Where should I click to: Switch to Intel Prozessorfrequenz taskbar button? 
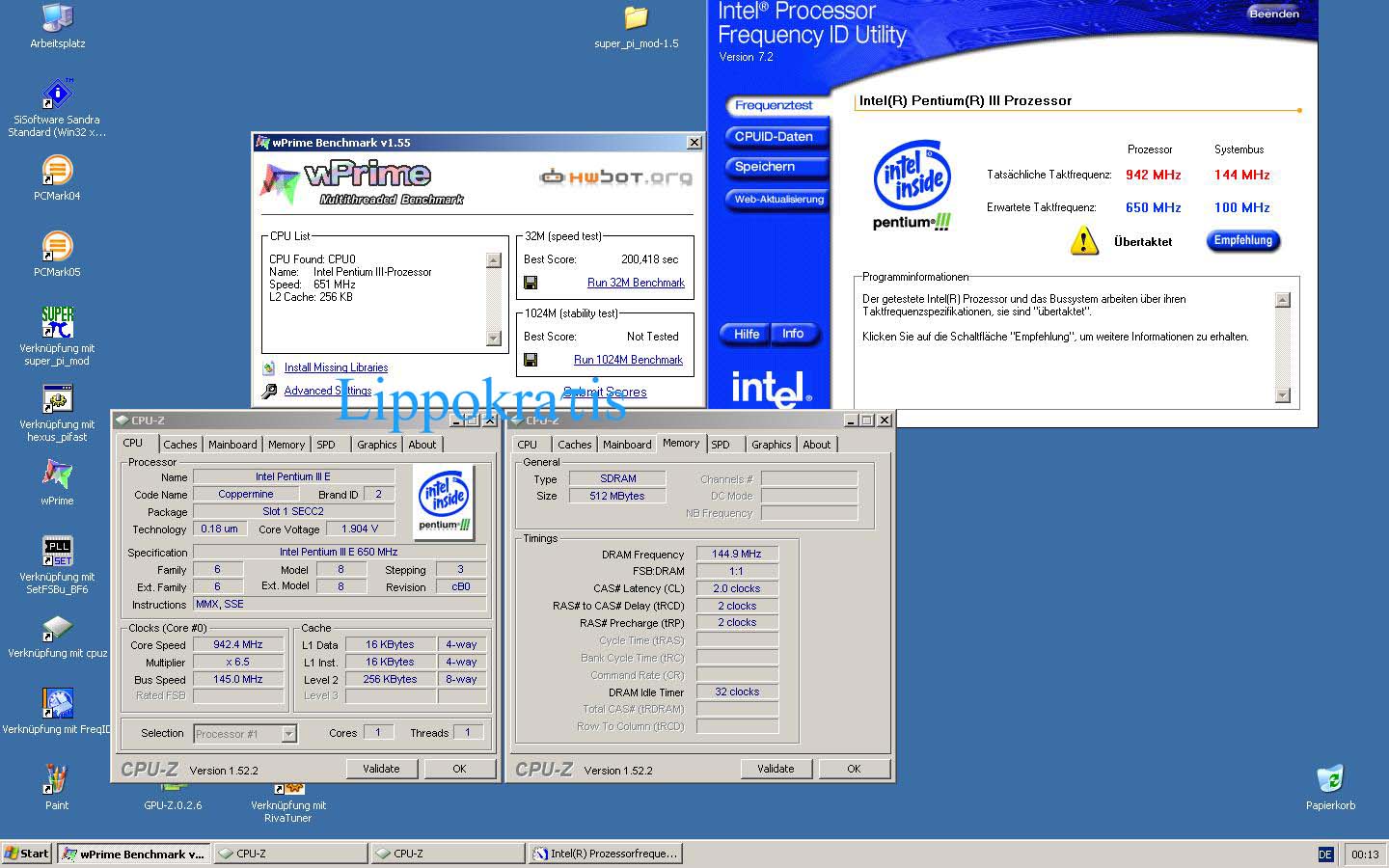coord(607,854)
